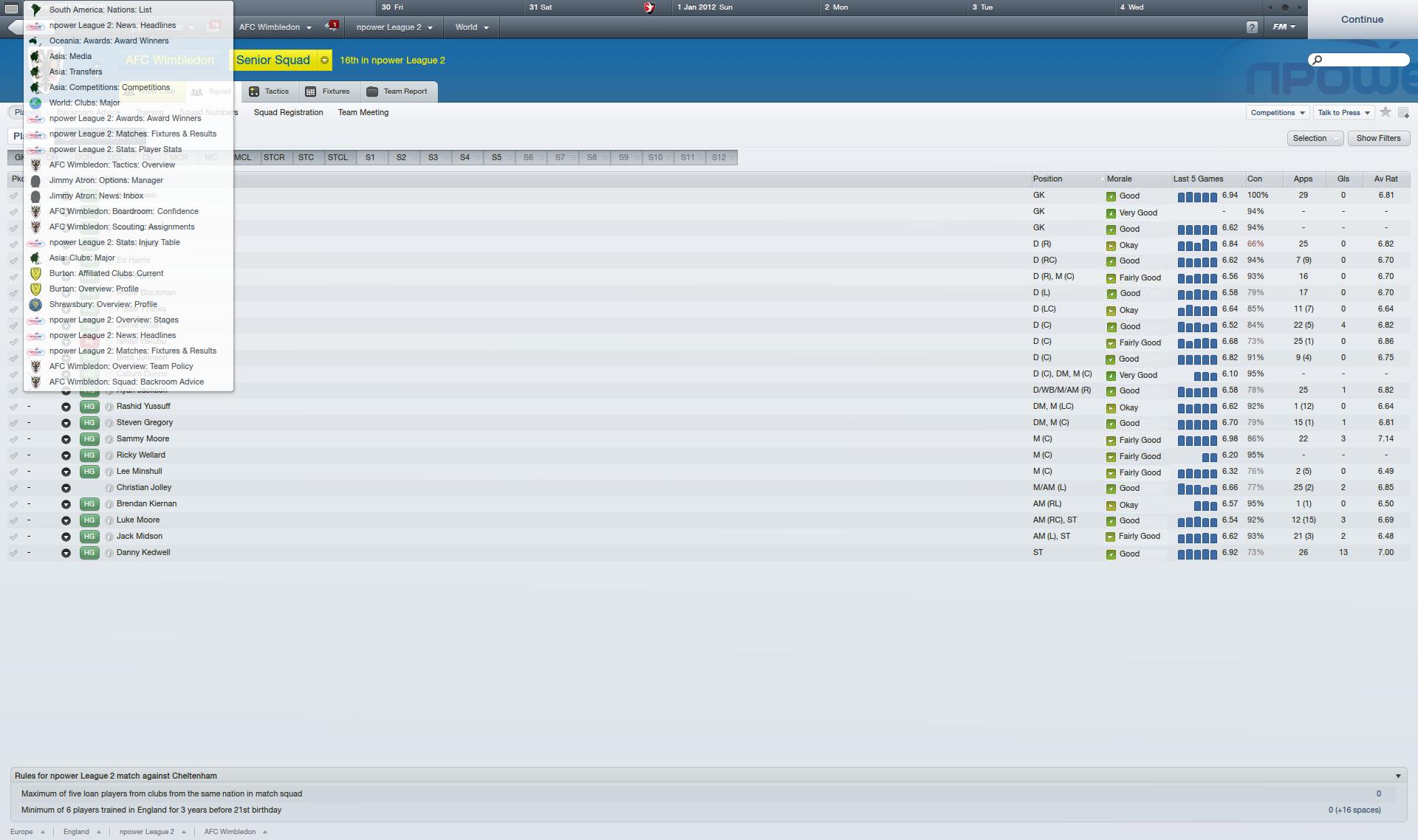
Task: Click the Show Filters button
Action: [1379, 138]
